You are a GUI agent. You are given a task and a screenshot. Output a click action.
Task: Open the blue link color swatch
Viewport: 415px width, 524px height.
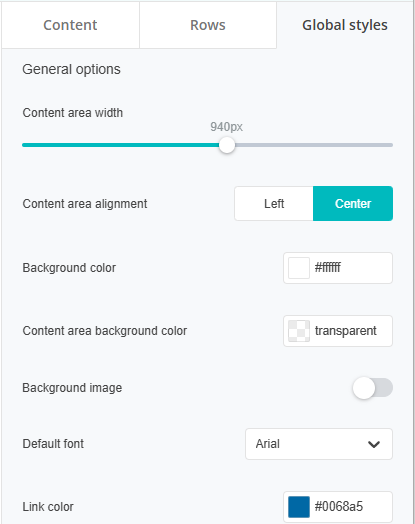299,507
